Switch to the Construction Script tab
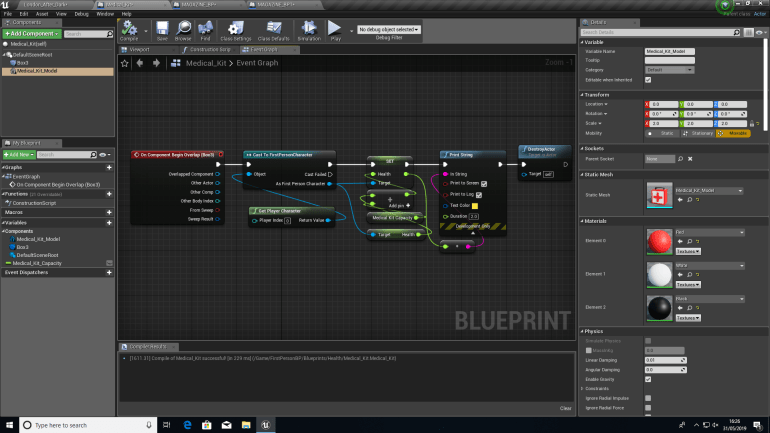Screen dimensions: 770x433 (210, 50)
